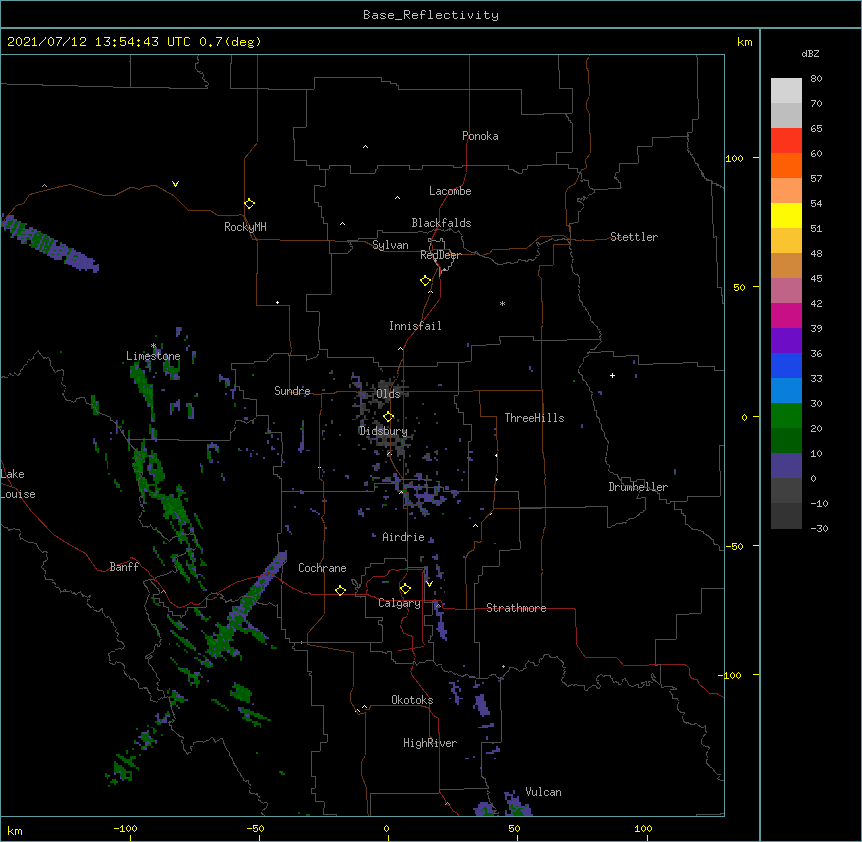Select the purple-blue 10 dBZ legend color
This screenshot has width=862, height=842.
[786, 466]
